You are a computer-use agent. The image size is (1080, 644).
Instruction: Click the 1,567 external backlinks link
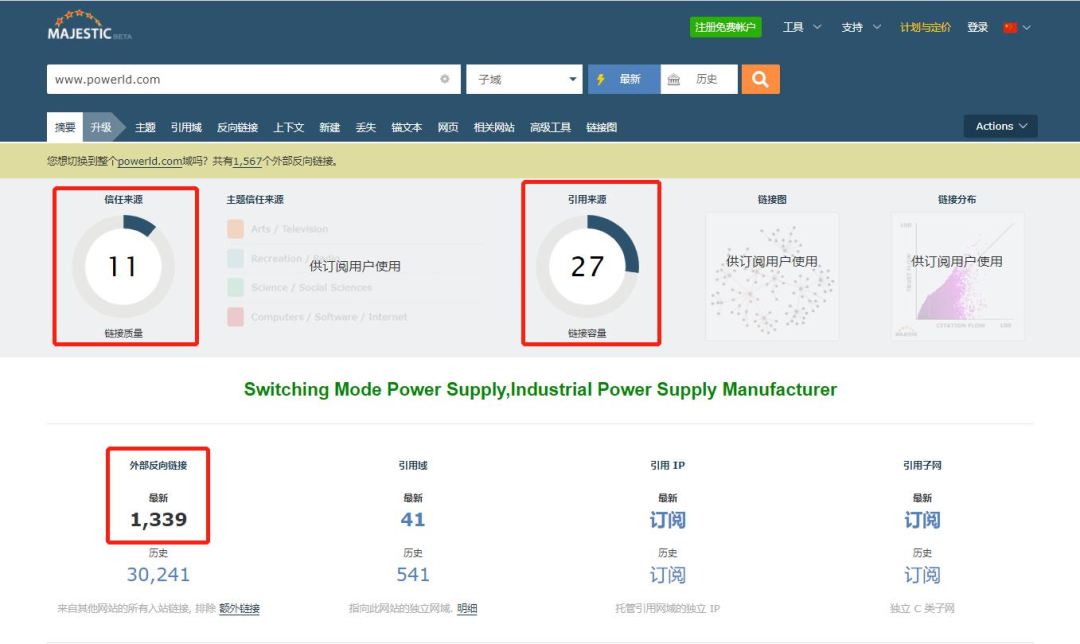click(247, 161)
